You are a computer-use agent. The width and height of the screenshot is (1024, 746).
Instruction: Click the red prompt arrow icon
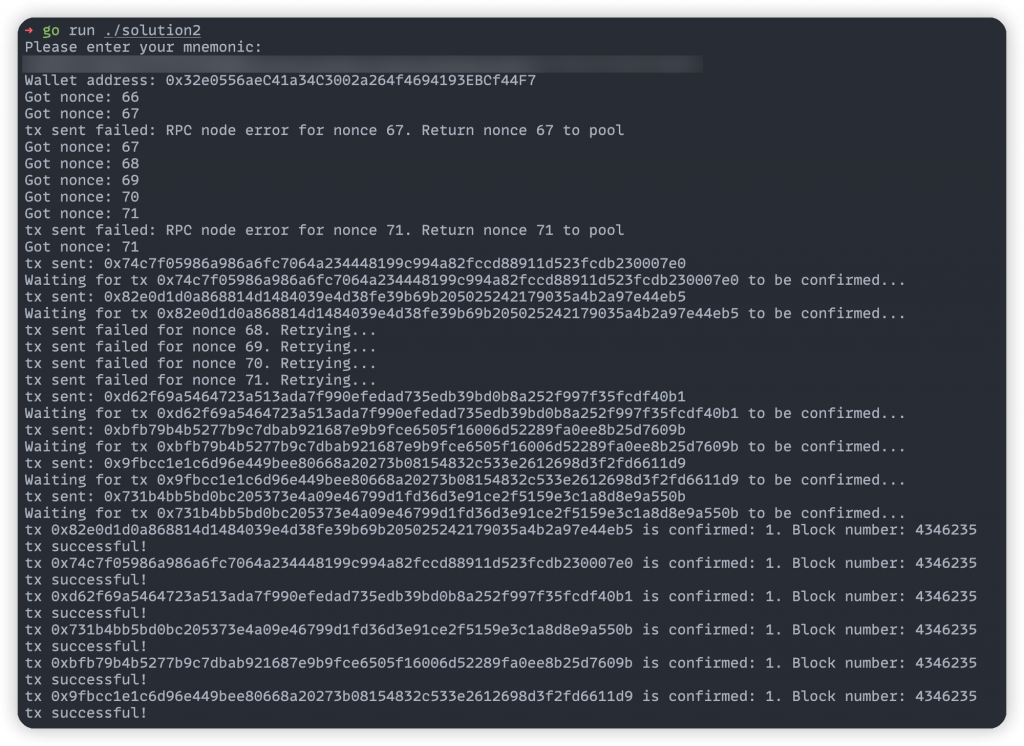29,30
